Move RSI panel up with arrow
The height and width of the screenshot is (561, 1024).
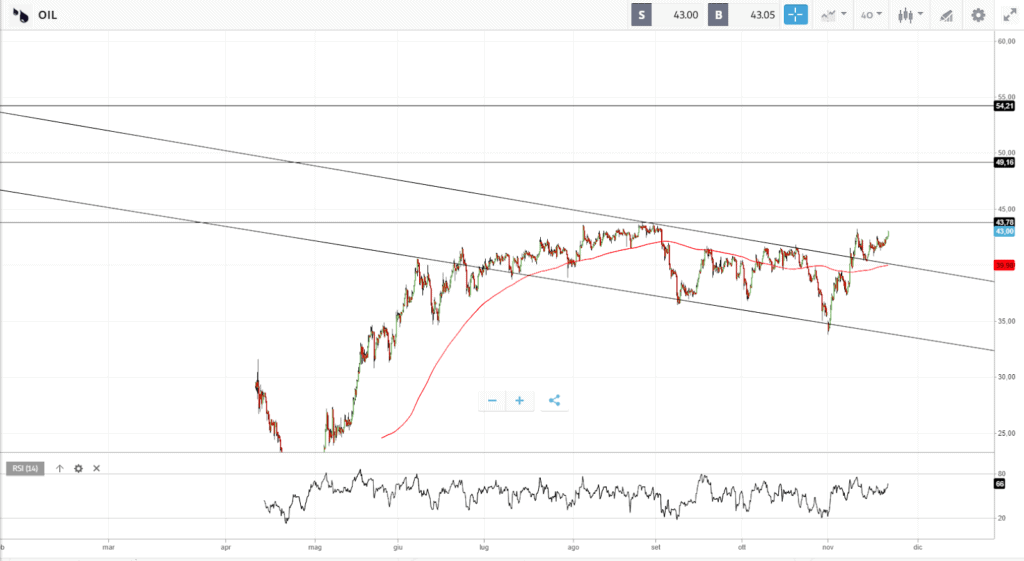(59, 468)
